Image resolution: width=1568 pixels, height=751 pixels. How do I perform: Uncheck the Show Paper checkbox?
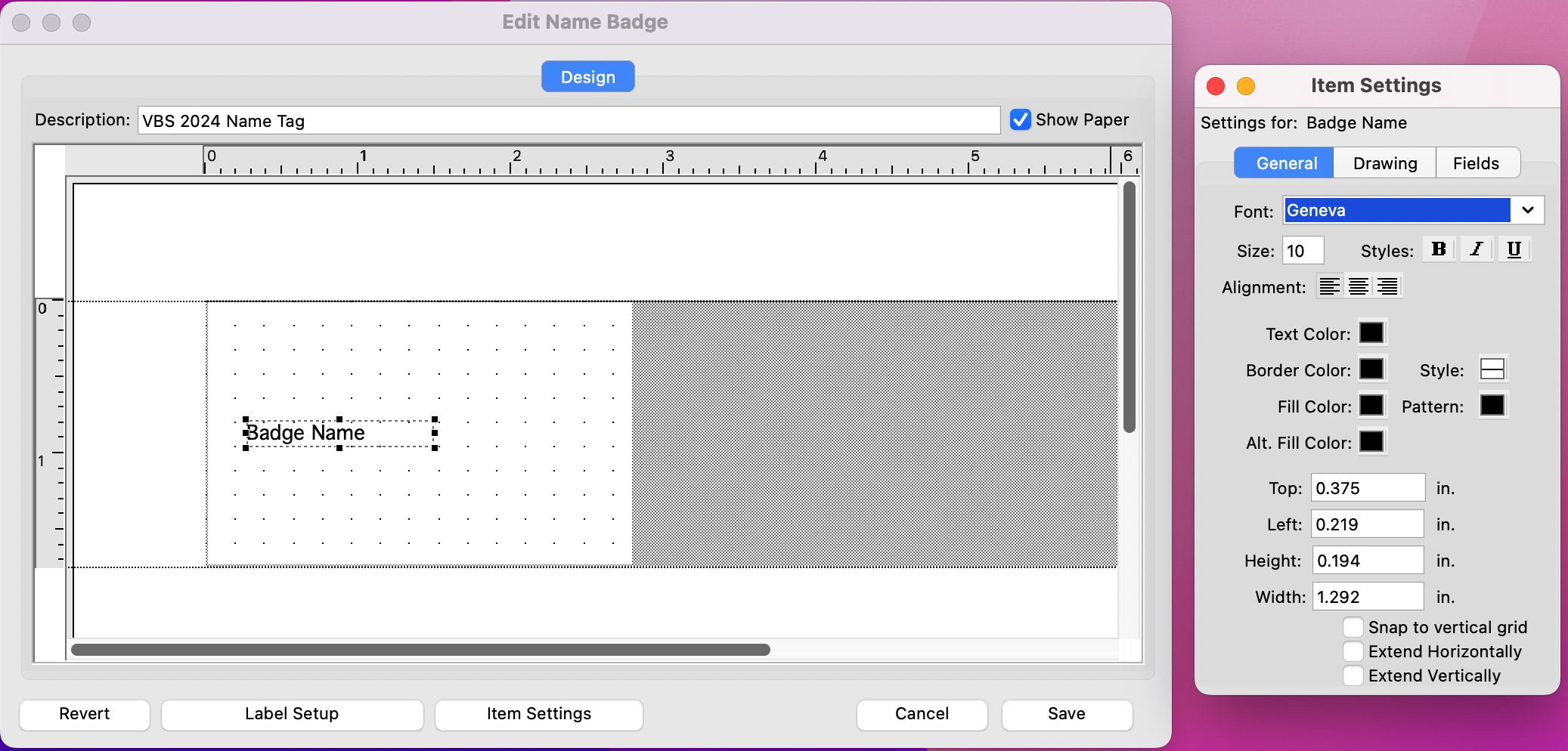click(1021, 120)
